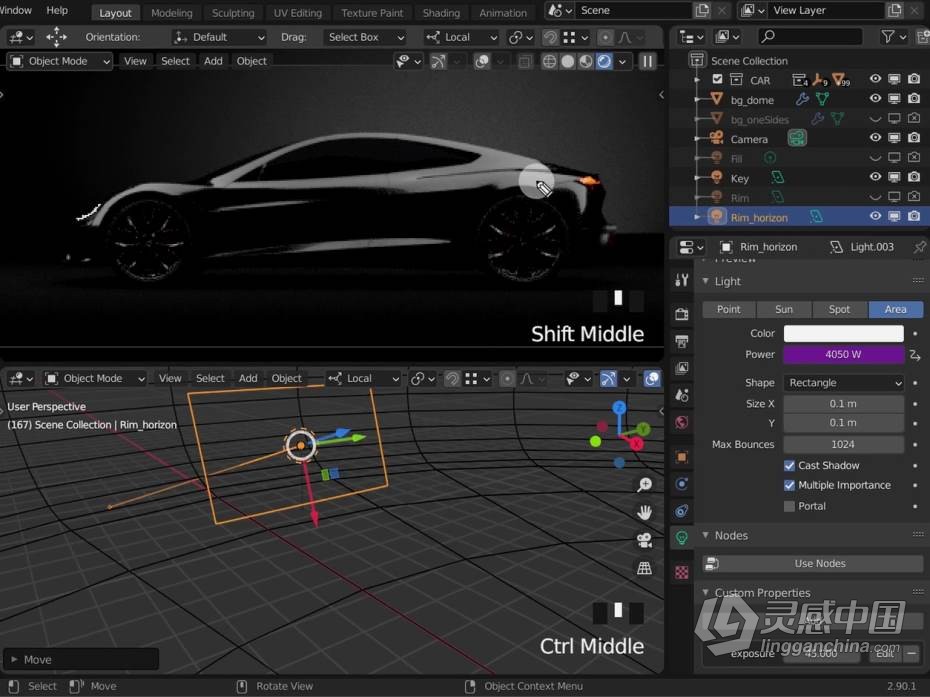Click the outliner search field
Viewport: 930px width, 697px height.
point(809,37)
